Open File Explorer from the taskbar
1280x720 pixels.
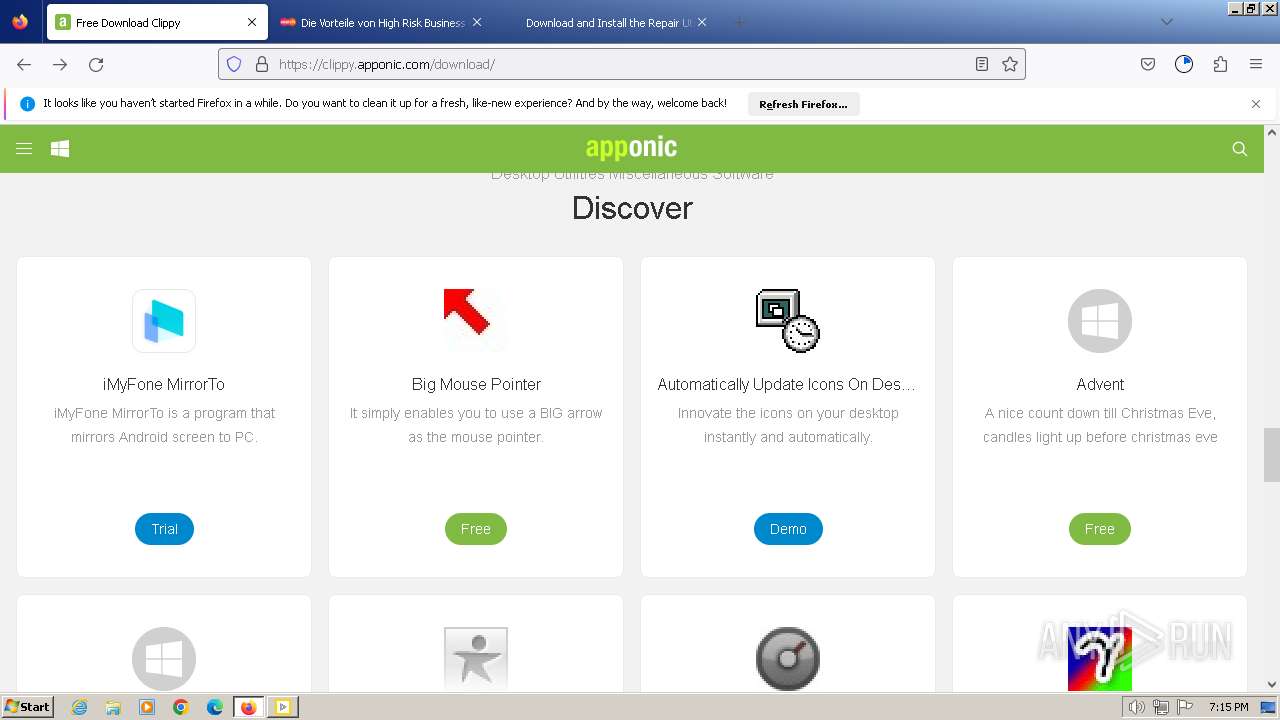[x=113, y=707]
